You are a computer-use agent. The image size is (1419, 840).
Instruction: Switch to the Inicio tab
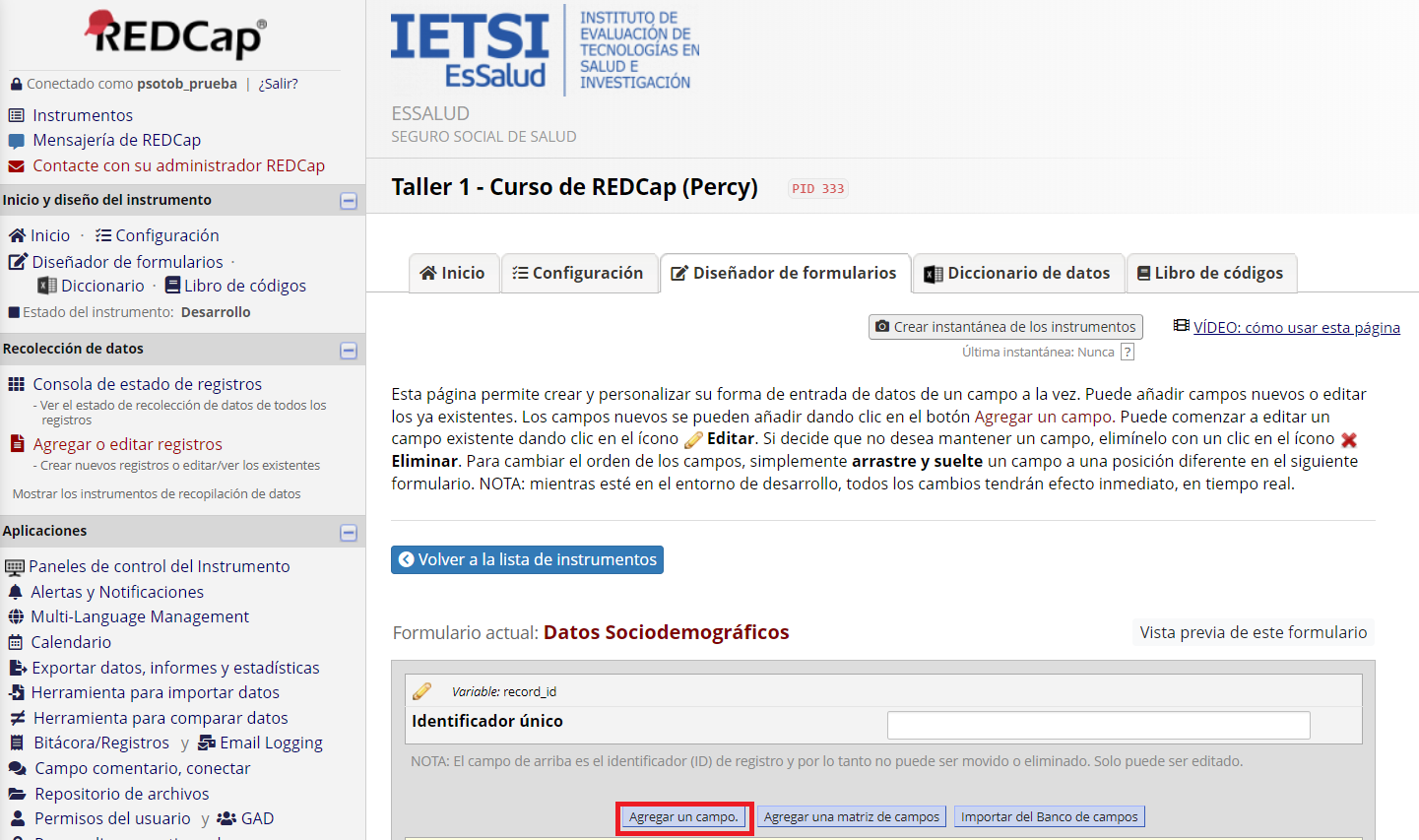click(x=453, y=273)
